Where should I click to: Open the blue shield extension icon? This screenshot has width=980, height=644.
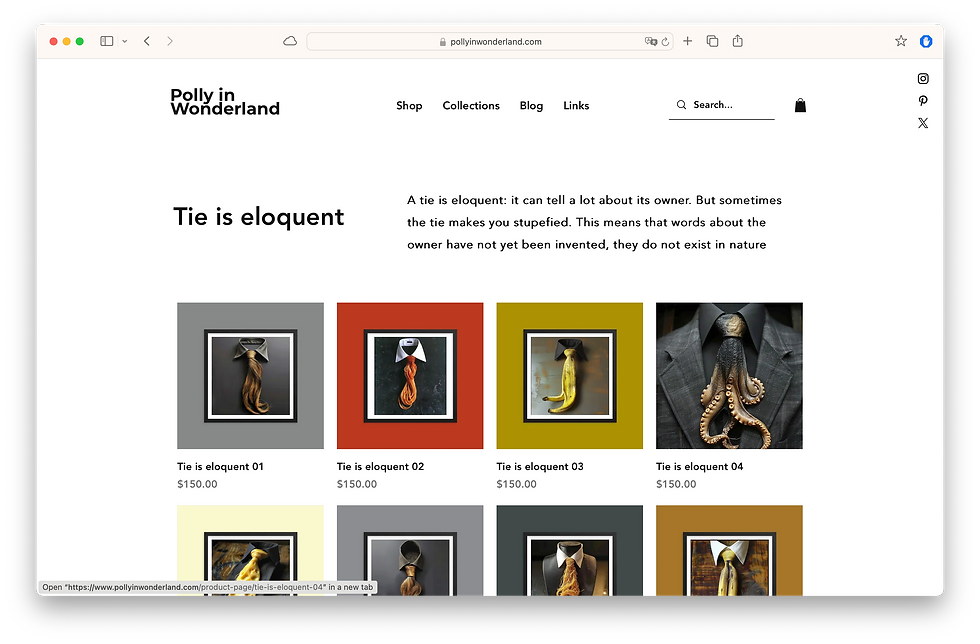coord(926,41)
